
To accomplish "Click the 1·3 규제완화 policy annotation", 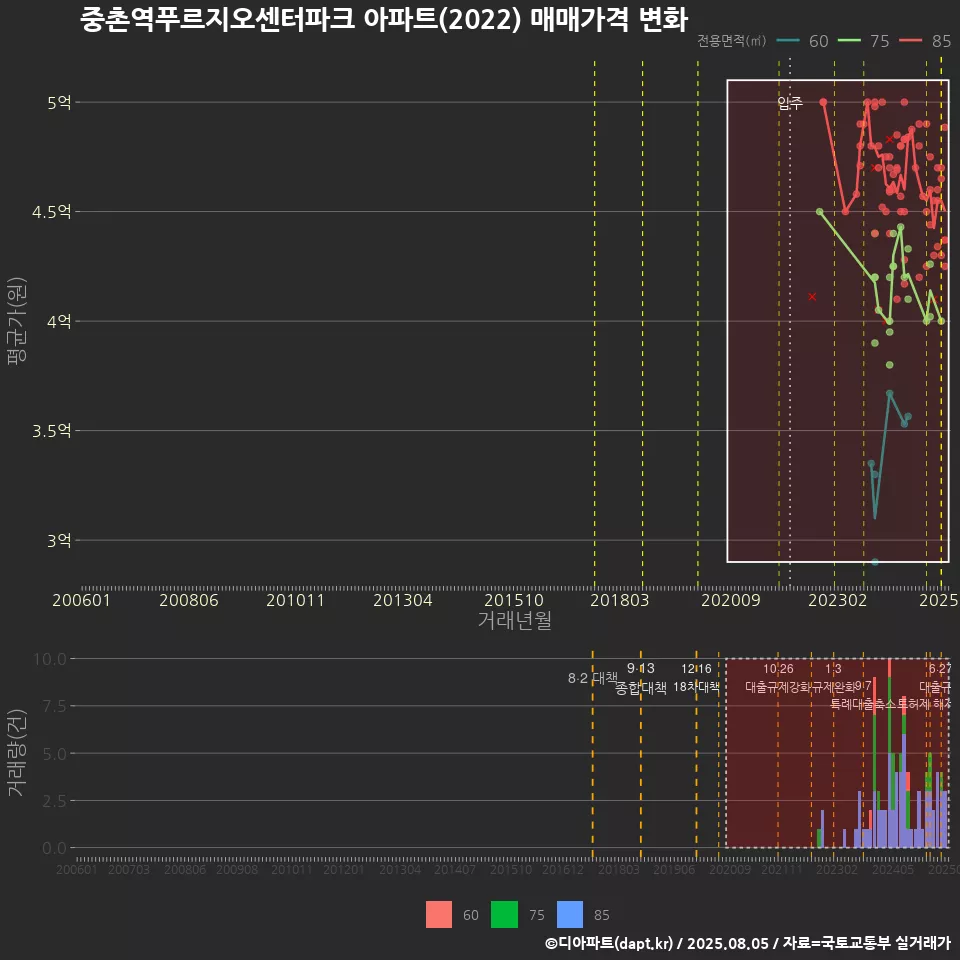I will [x=833, y=678].
